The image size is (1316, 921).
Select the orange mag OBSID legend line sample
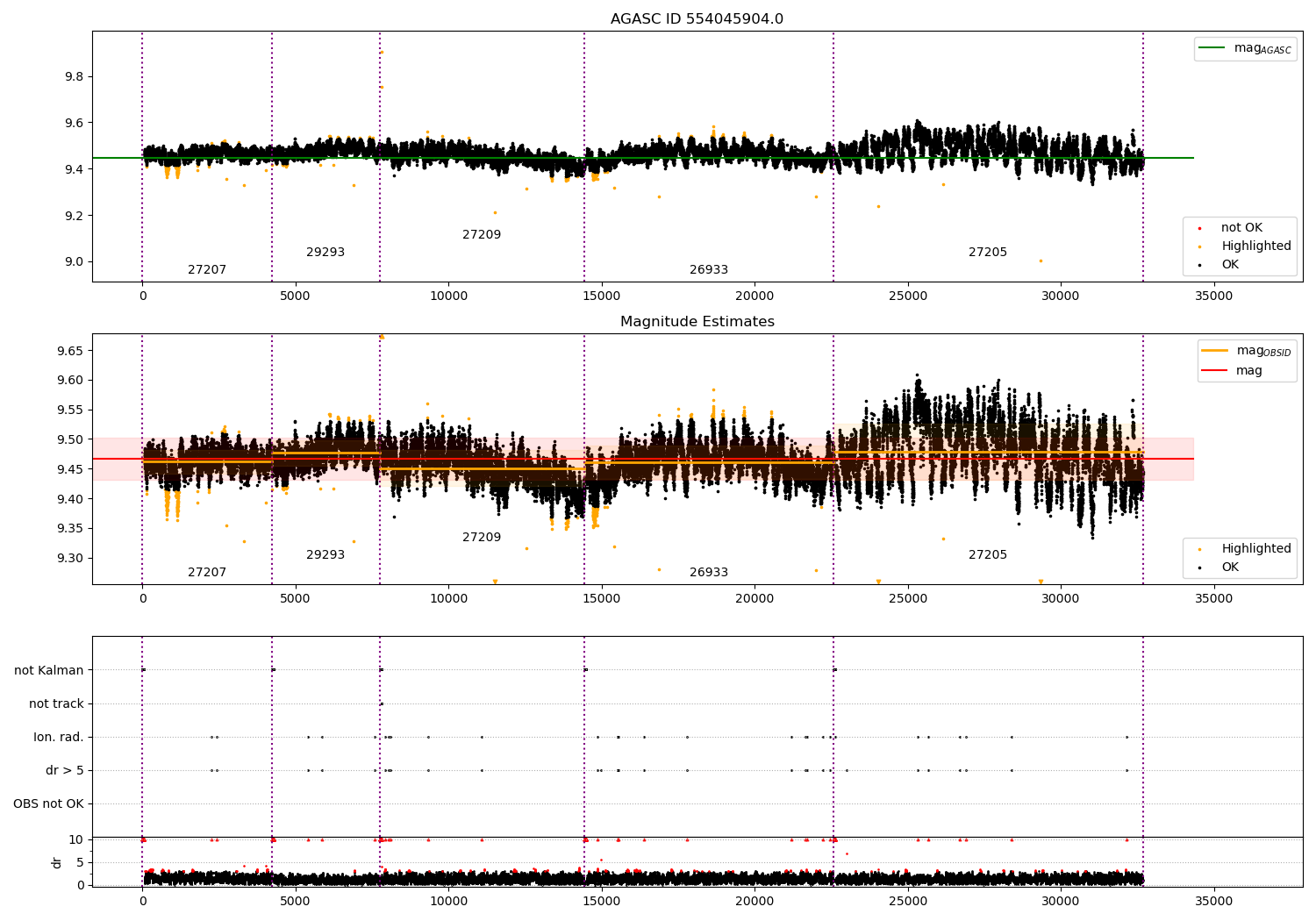click(x=1215, y=350)
